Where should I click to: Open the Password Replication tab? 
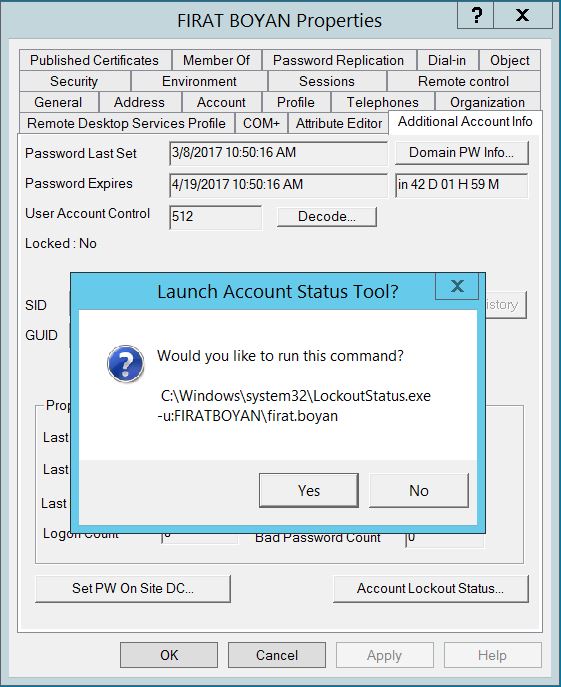tap(338, 60)
